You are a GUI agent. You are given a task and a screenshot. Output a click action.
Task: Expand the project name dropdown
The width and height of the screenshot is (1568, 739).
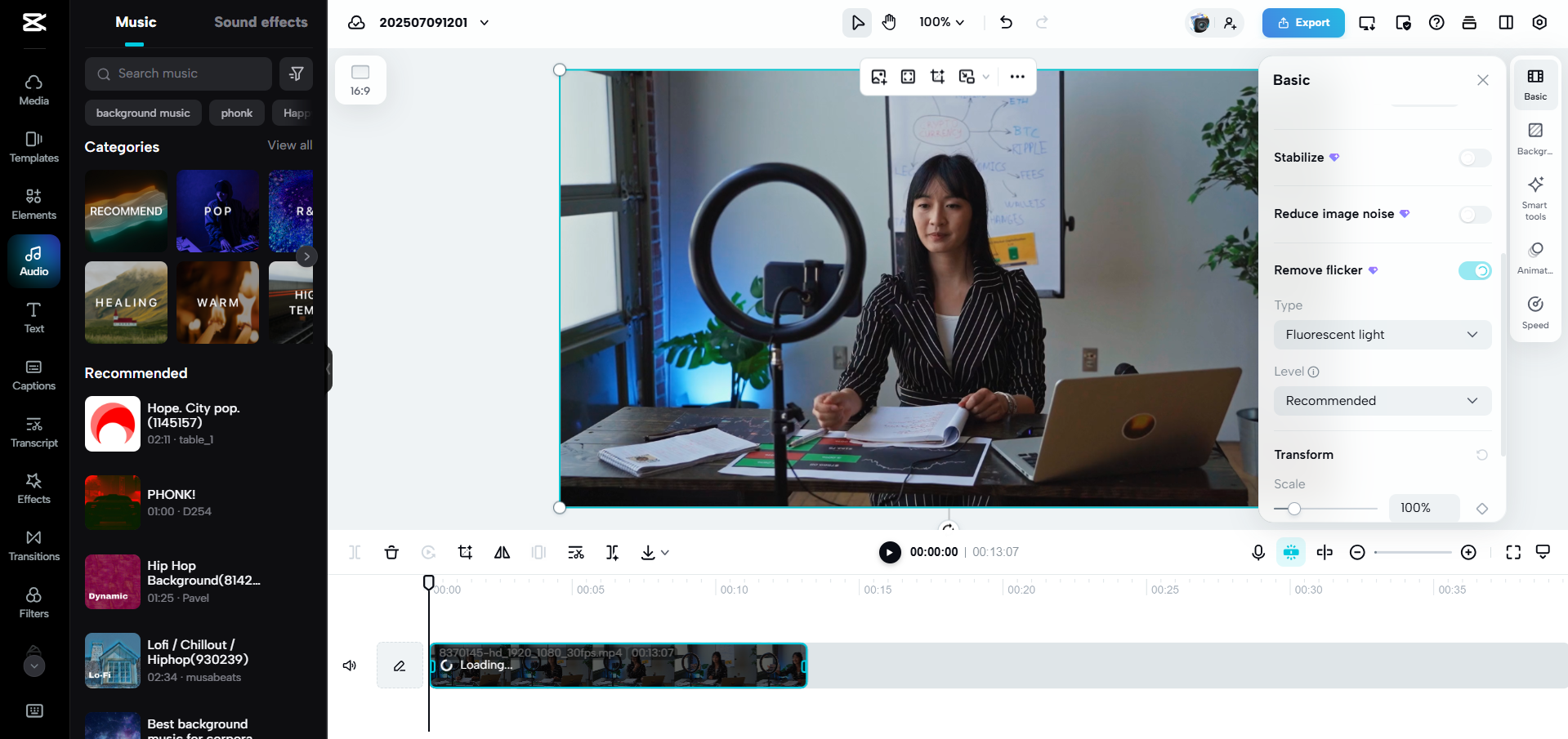(484, 22)
